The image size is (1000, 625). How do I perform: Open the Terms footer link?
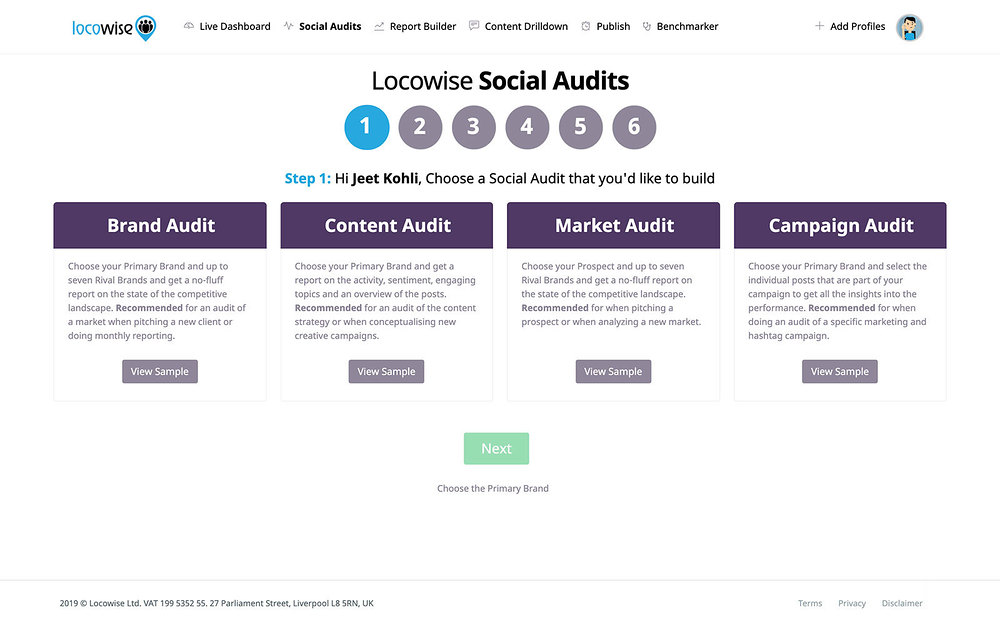(810, 603)
